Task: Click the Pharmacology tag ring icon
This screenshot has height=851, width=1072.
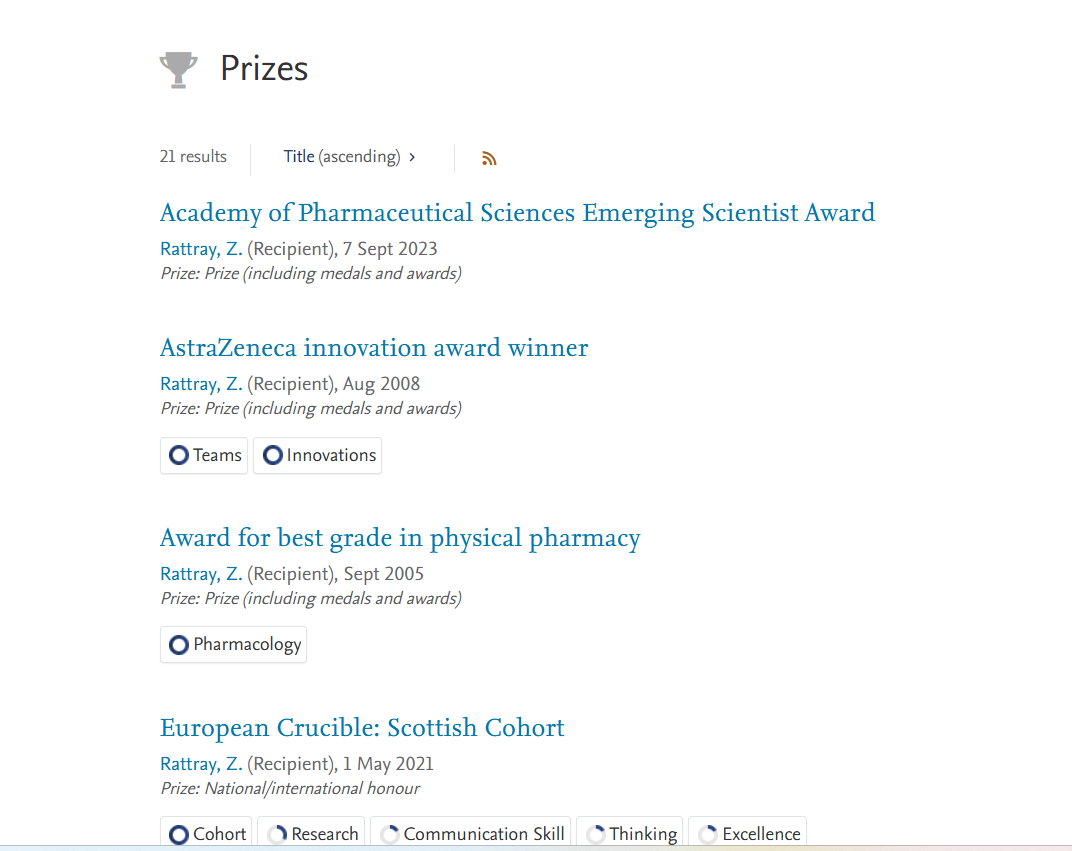Action: [179, 645]
